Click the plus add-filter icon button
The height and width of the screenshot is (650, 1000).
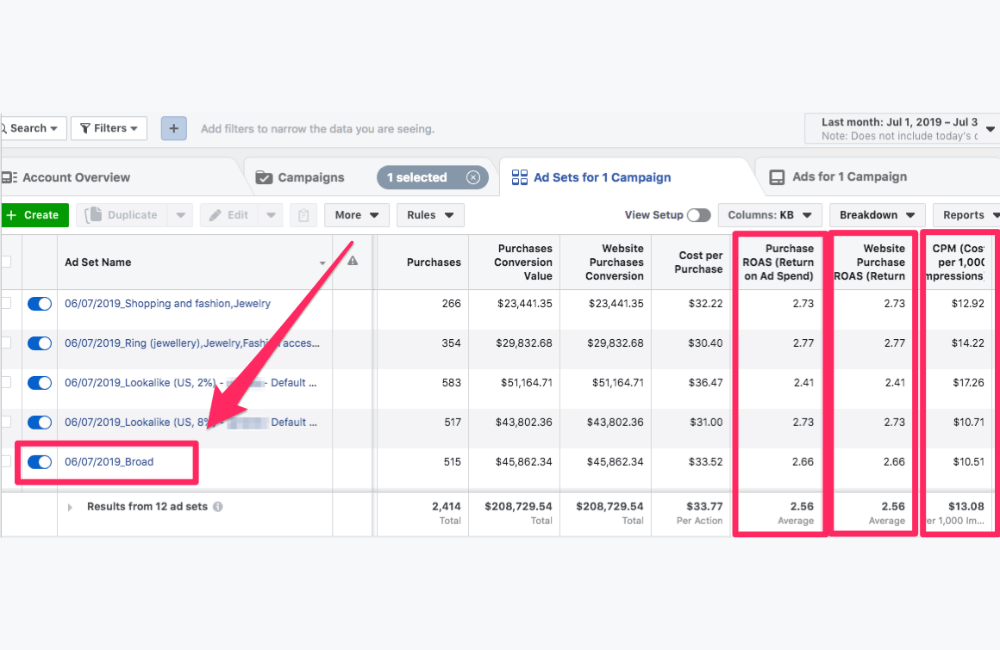tap(173, 128)
